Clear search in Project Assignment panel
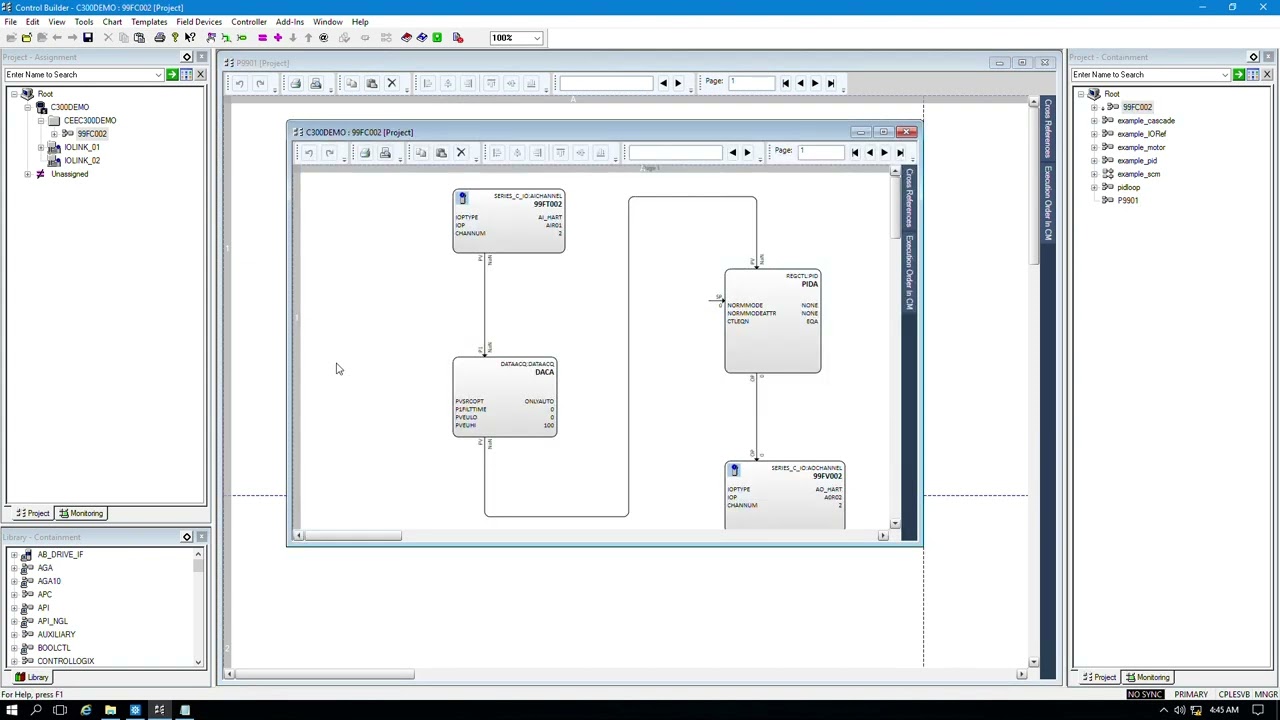Viewport: 1280px width, 720px height. click(200, 75)
